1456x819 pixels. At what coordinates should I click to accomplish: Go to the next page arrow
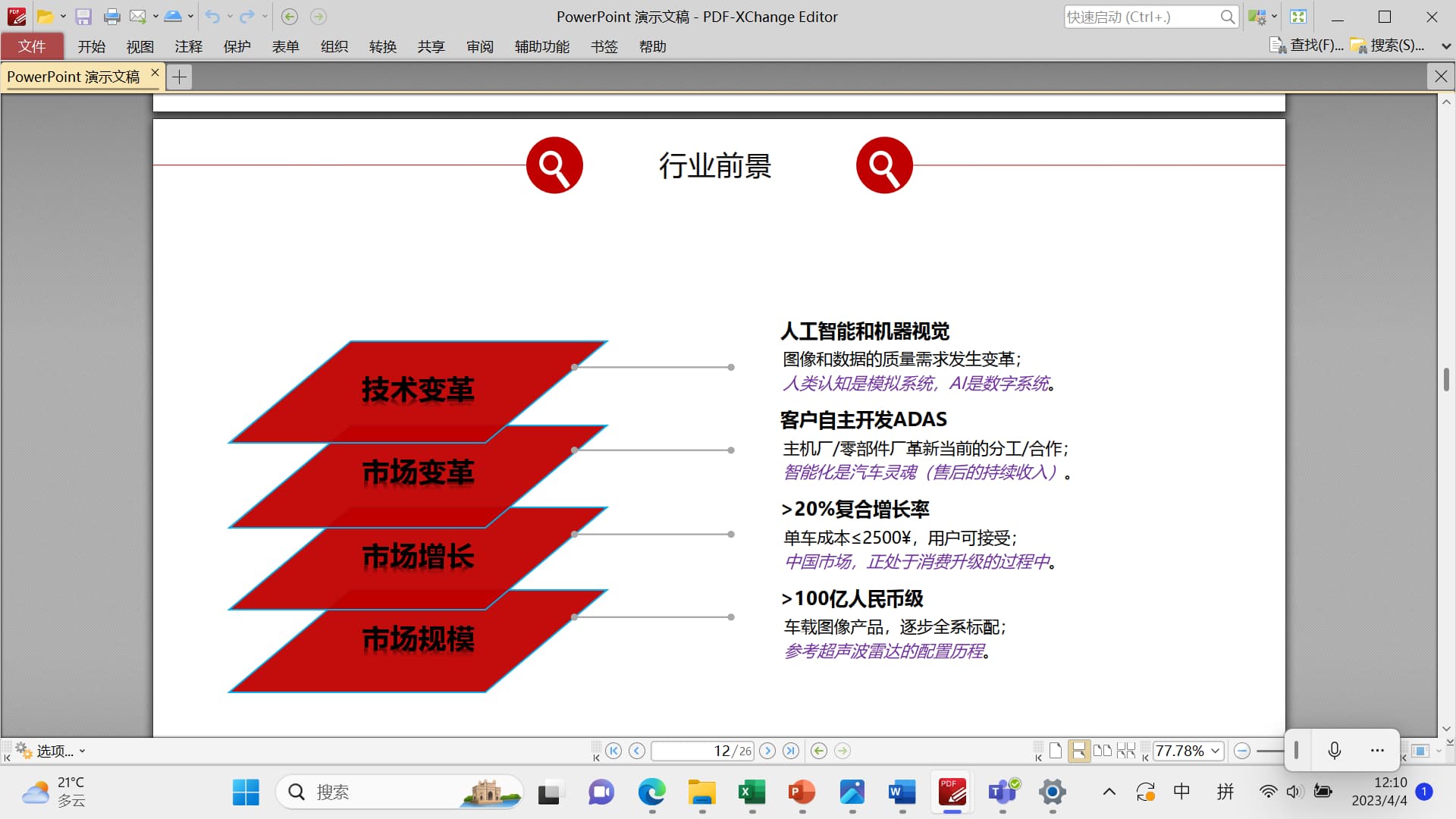(767, 751)
